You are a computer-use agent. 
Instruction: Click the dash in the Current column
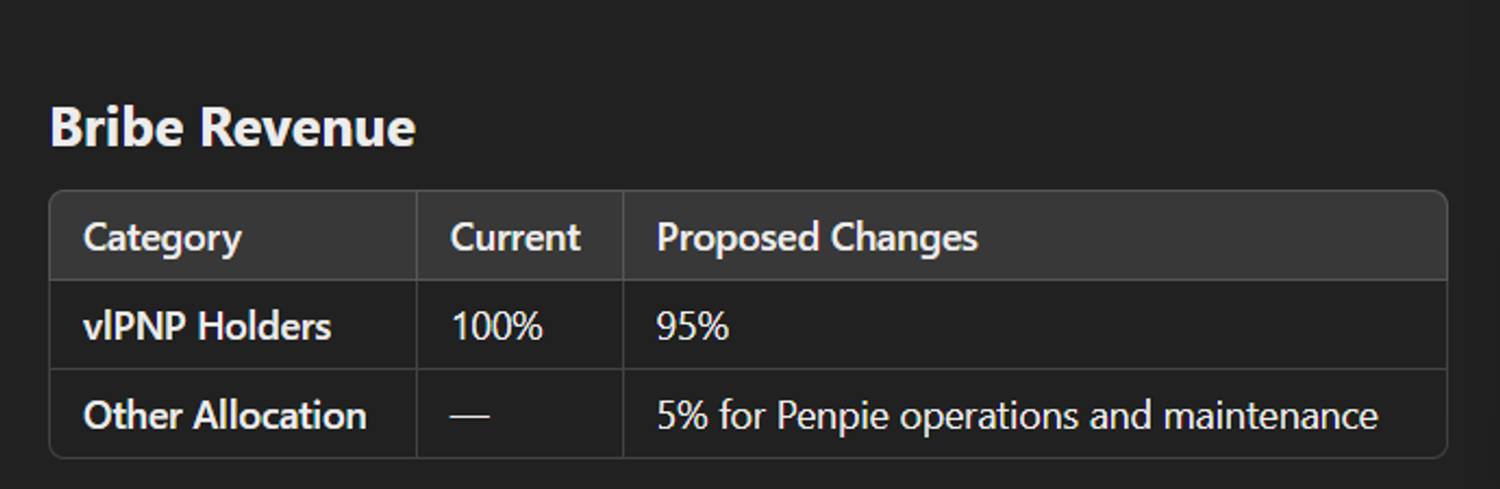[x=470, y=416]
